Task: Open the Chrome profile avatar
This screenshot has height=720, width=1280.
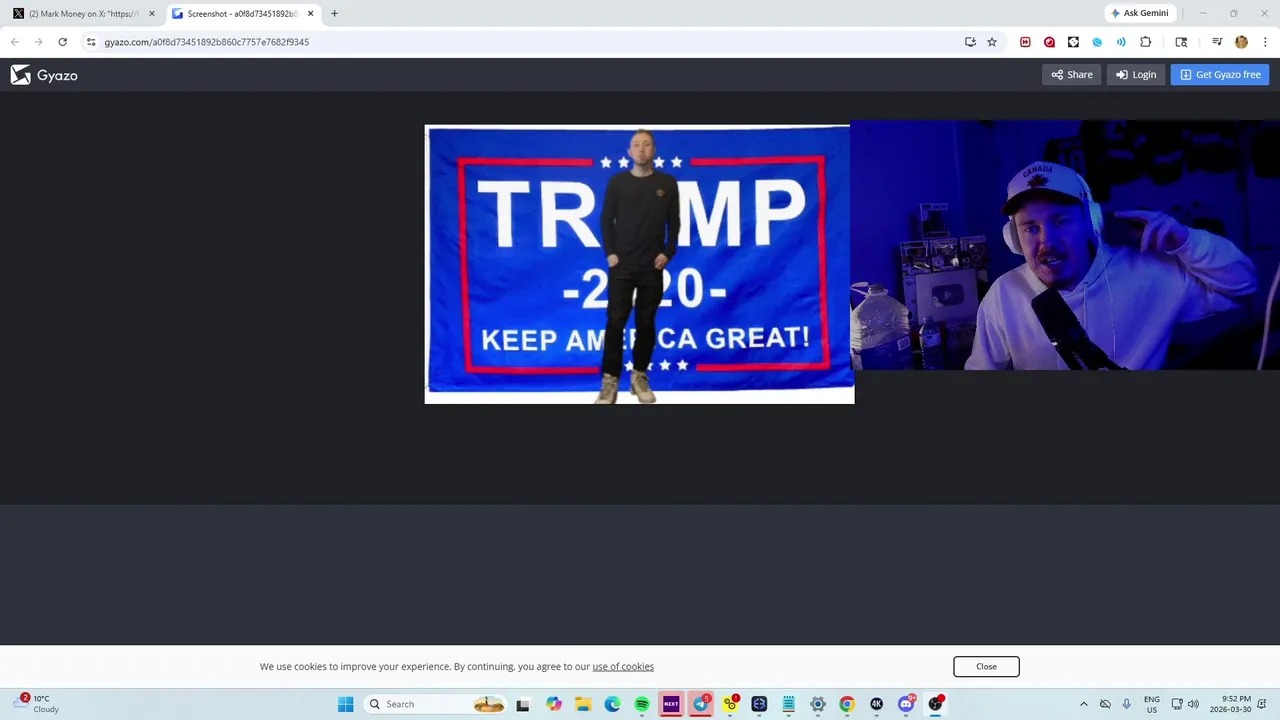Action: 1241,42
